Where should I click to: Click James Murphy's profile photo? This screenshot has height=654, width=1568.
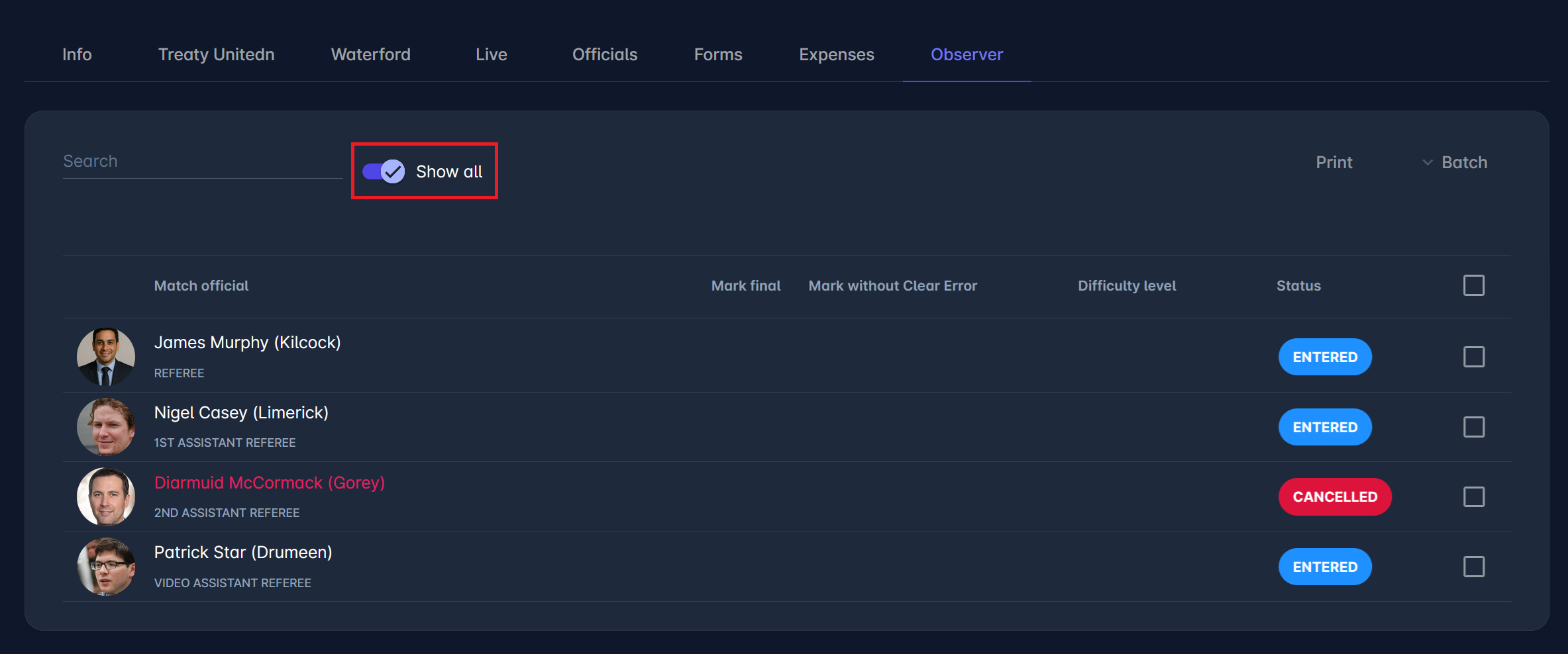pyautogui.click(x=106, y=357)
